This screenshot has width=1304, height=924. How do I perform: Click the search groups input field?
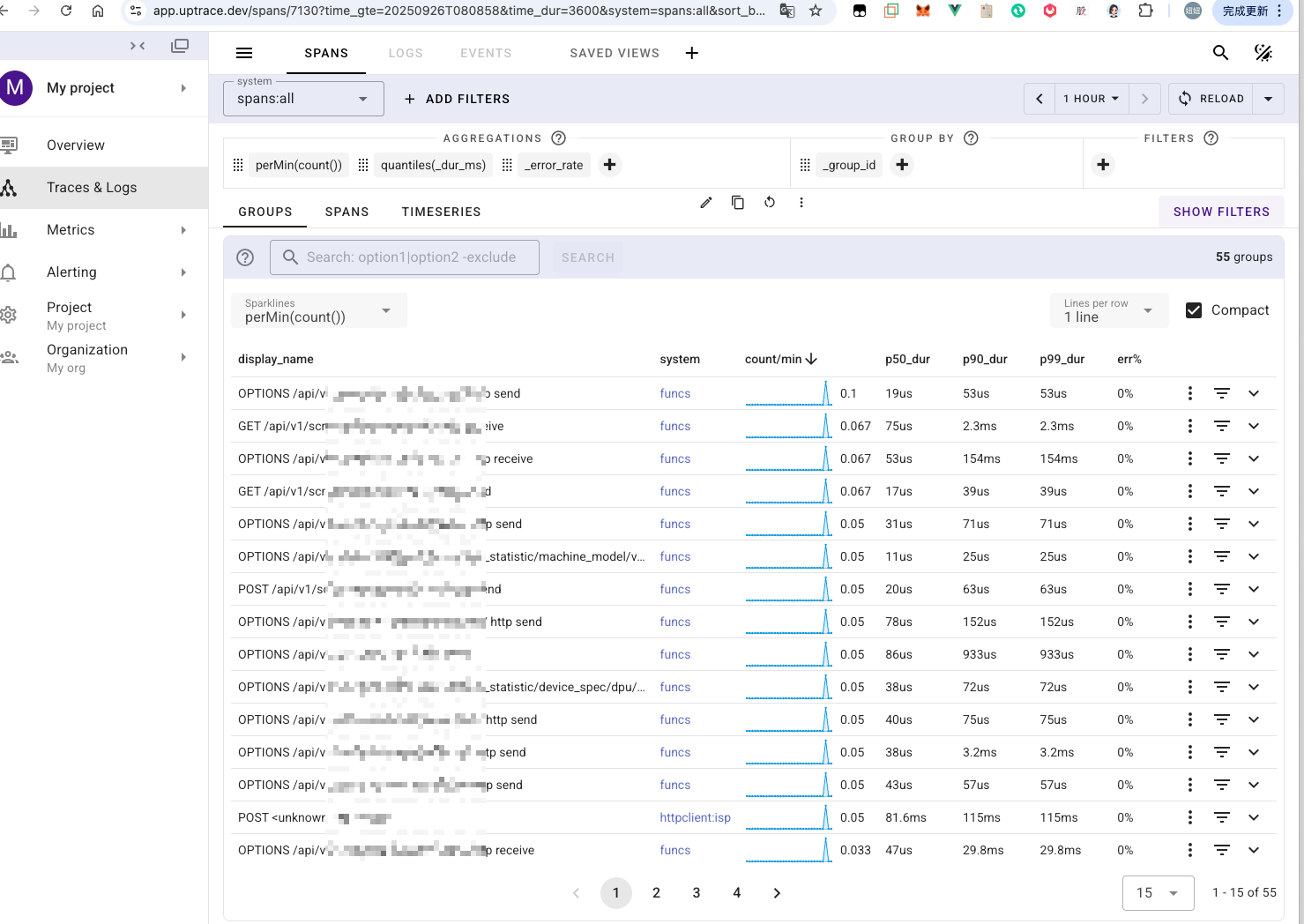click(x=405, y=257)
